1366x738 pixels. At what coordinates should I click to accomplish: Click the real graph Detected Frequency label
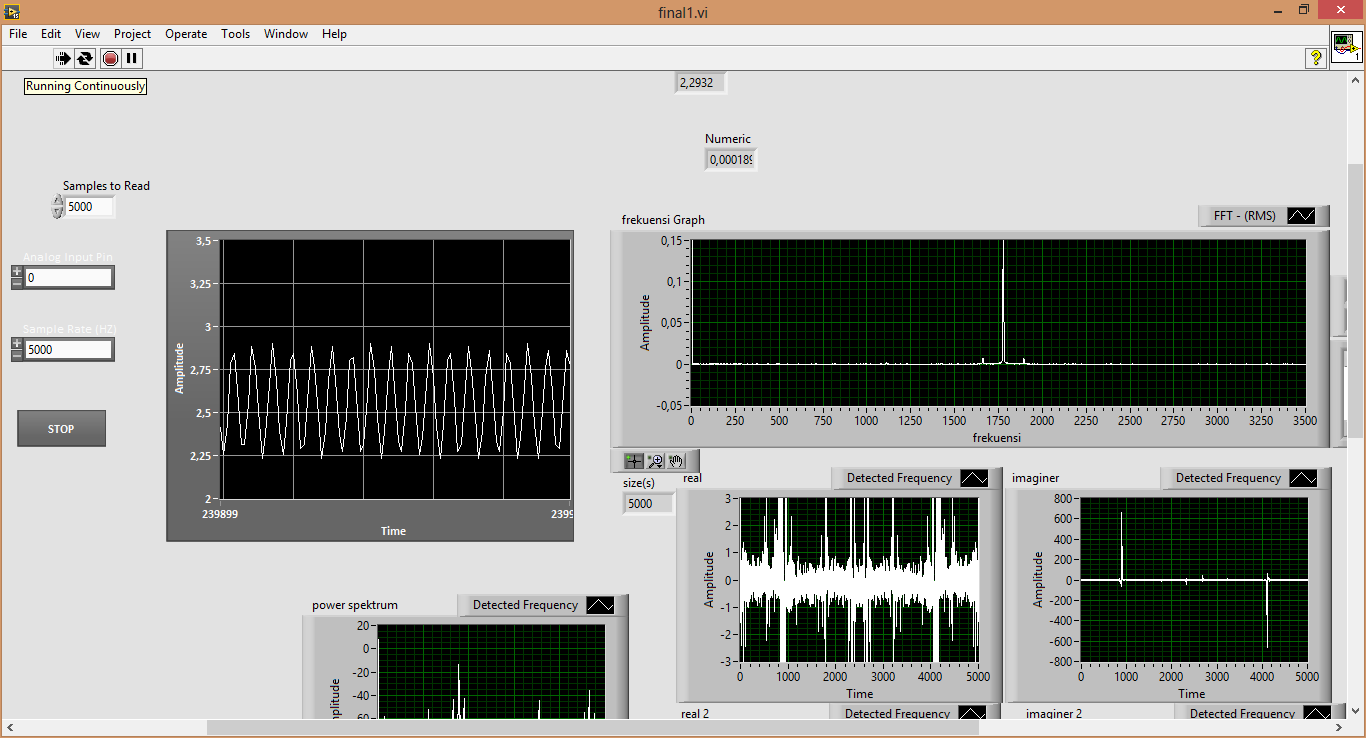[899, 478]
